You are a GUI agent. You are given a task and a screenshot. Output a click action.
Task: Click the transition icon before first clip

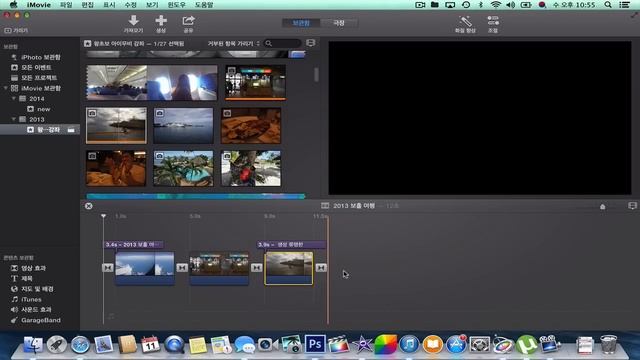coord(107,268)
